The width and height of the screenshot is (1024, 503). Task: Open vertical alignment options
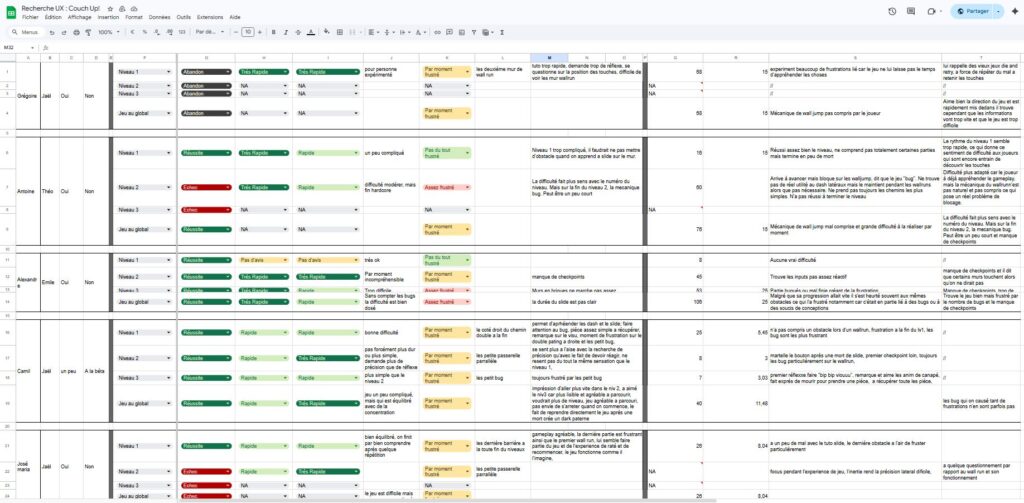tap(389, 32)
